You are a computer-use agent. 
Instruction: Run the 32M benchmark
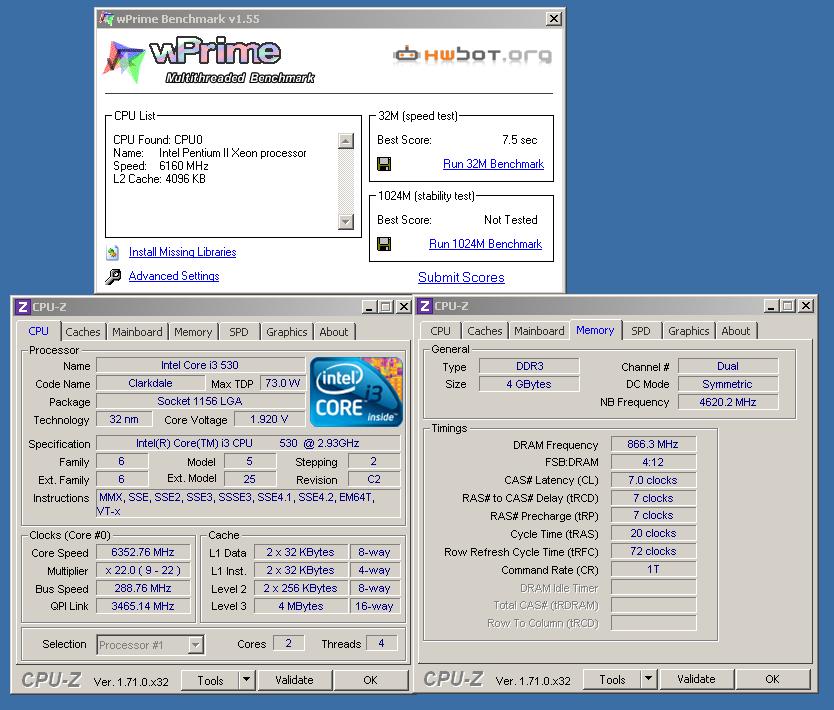pyautogui.click(x=493, y=164)
